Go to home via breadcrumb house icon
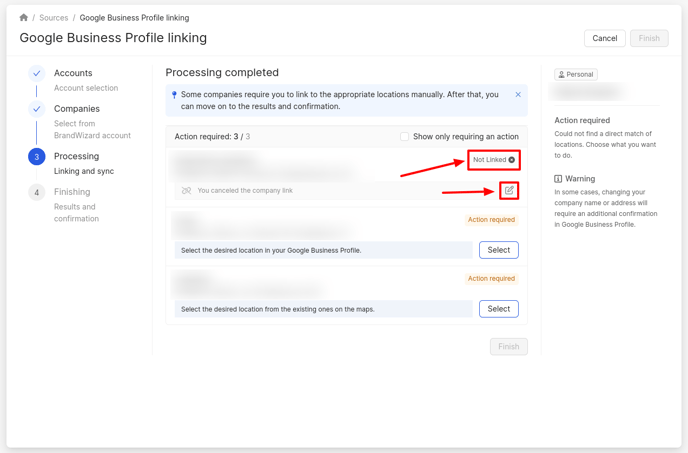688x453 pixels. pyautogui.click(x=24, y=18)
